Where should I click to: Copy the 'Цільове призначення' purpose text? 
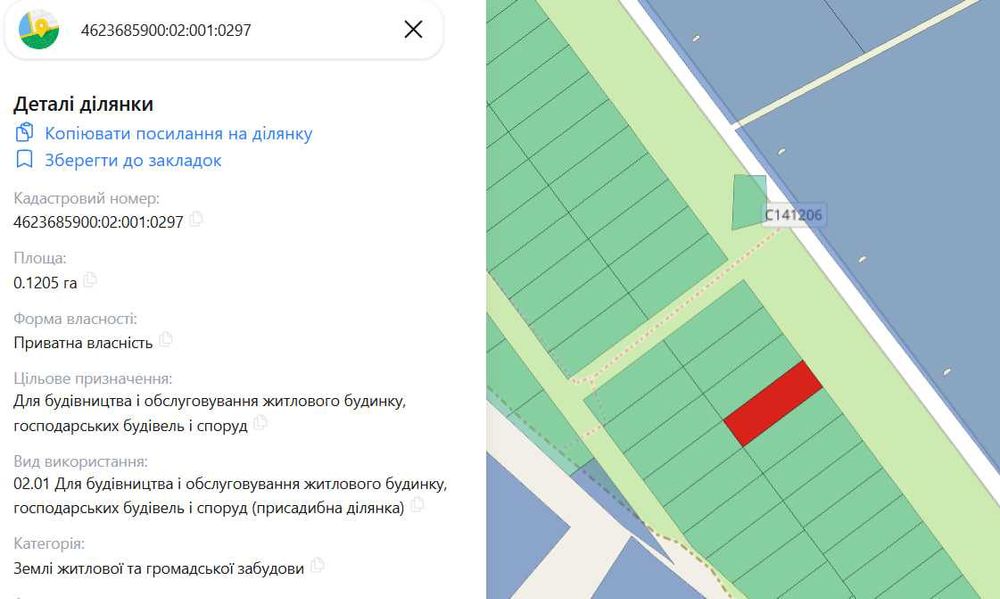coord(260,423)
